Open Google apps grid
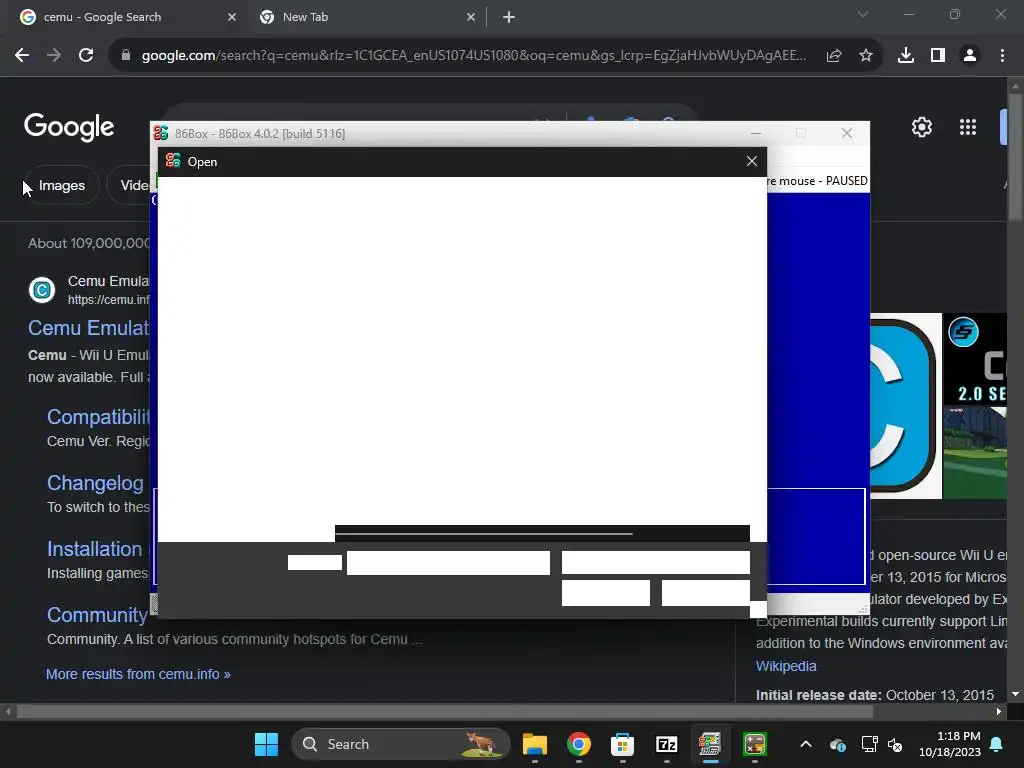Screen dimensions: 1024x768 [968, 127]
